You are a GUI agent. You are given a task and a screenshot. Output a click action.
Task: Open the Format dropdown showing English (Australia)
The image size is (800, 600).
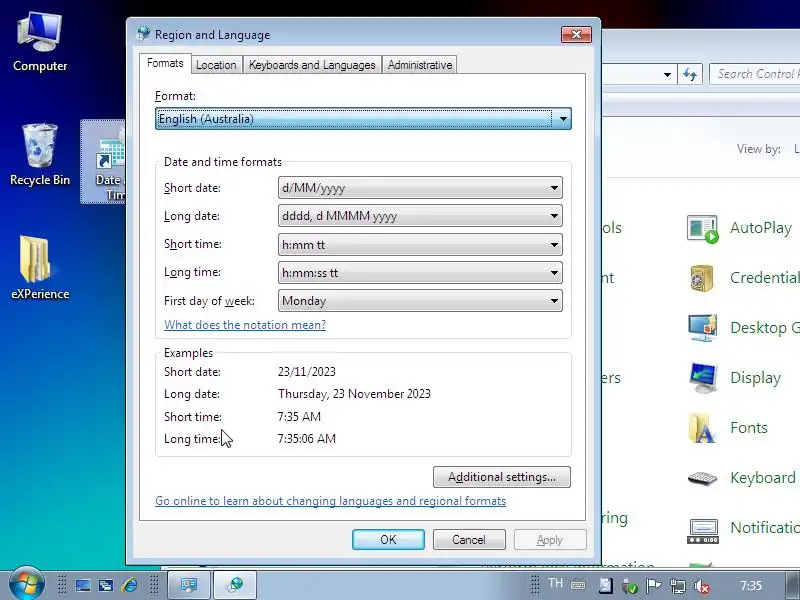tap(363, 118)
